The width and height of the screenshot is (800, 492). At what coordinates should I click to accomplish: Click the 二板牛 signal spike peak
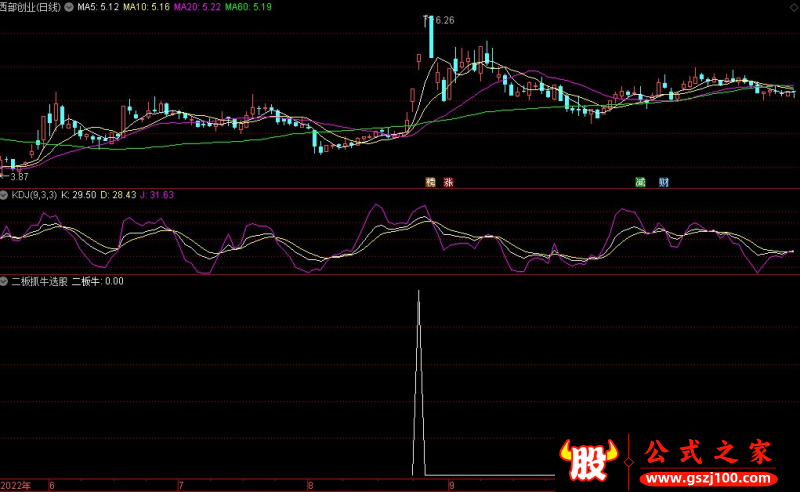(x=418, y=293)
